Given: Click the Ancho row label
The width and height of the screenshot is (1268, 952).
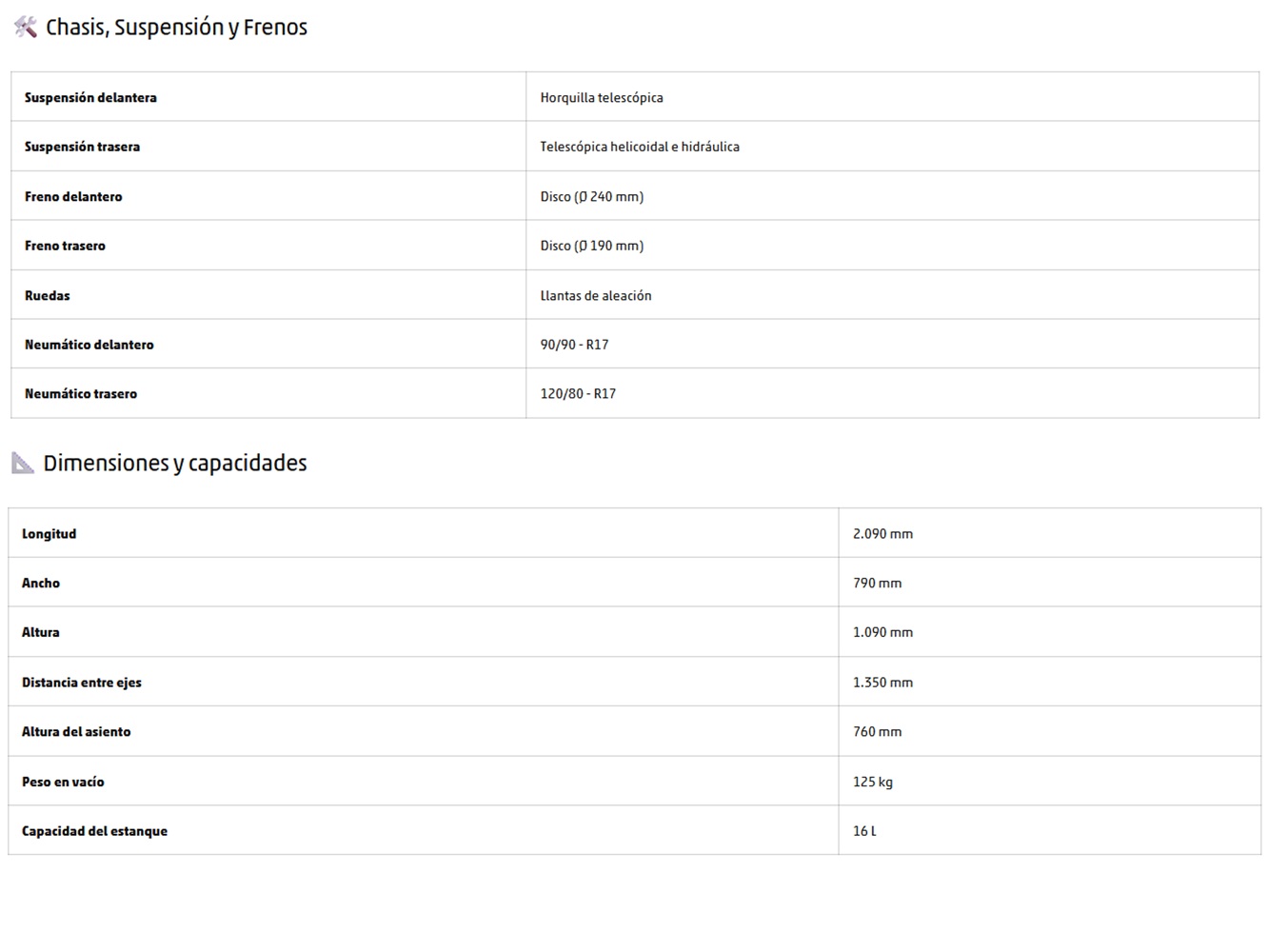Looking at the screenshot, I should coord(41,583).
